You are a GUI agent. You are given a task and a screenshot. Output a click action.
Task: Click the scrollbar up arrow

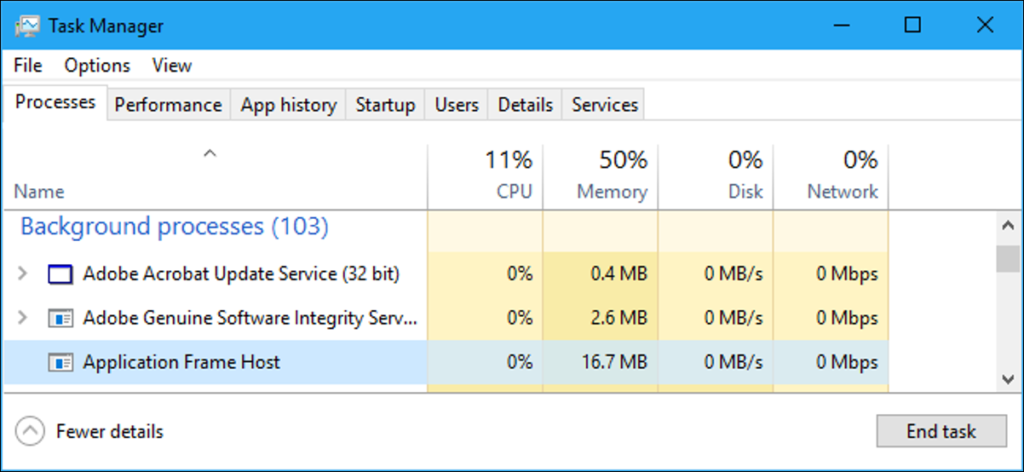tap(1008, 226)
